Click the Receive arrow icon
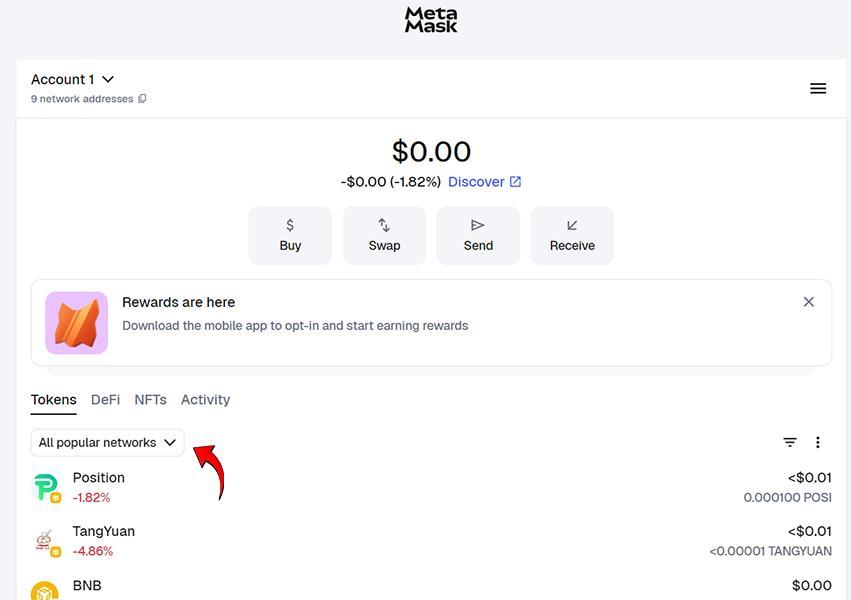This screenshot has height=600, width=851. coord(572,225)
